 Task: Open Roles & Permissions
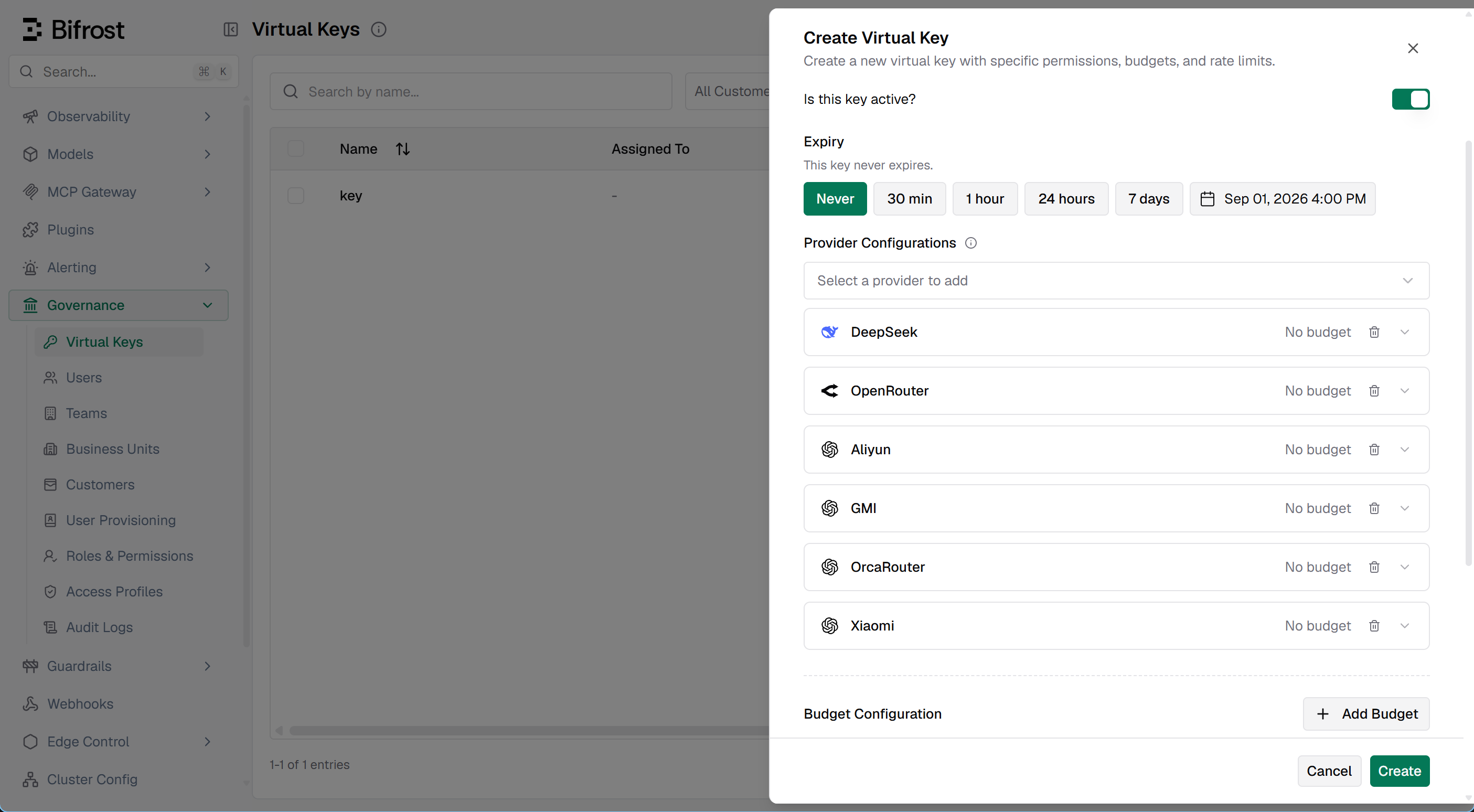tap(119, 556)
